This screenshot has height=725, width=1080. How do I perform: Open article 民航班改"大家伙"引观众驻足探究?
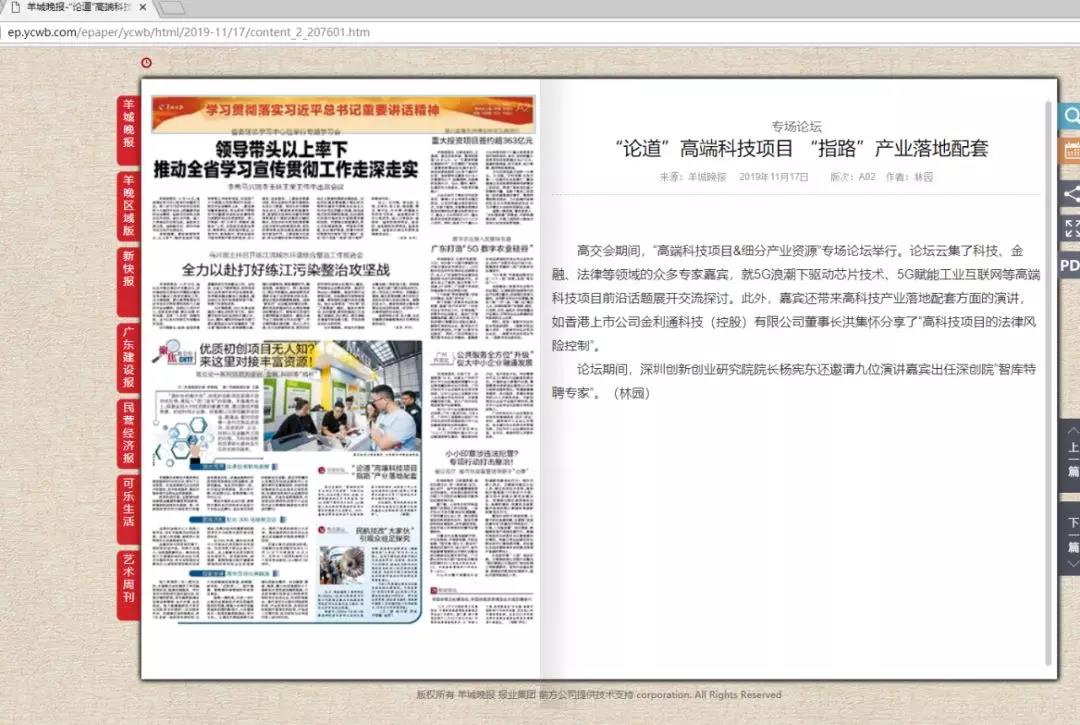click(384, 534)
